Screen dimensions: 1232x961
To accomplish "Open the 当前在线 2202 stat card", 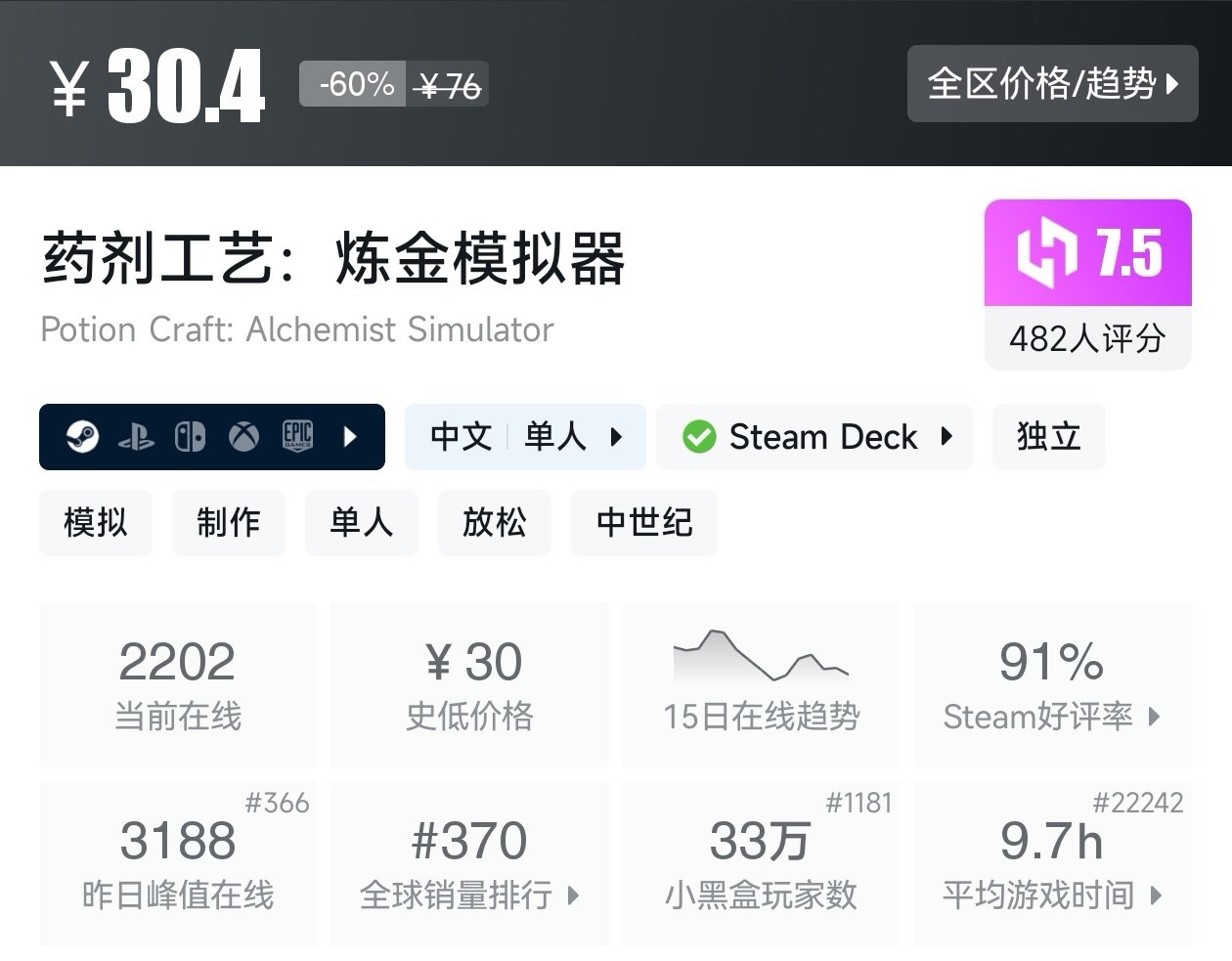I will [x=178, y=684].
